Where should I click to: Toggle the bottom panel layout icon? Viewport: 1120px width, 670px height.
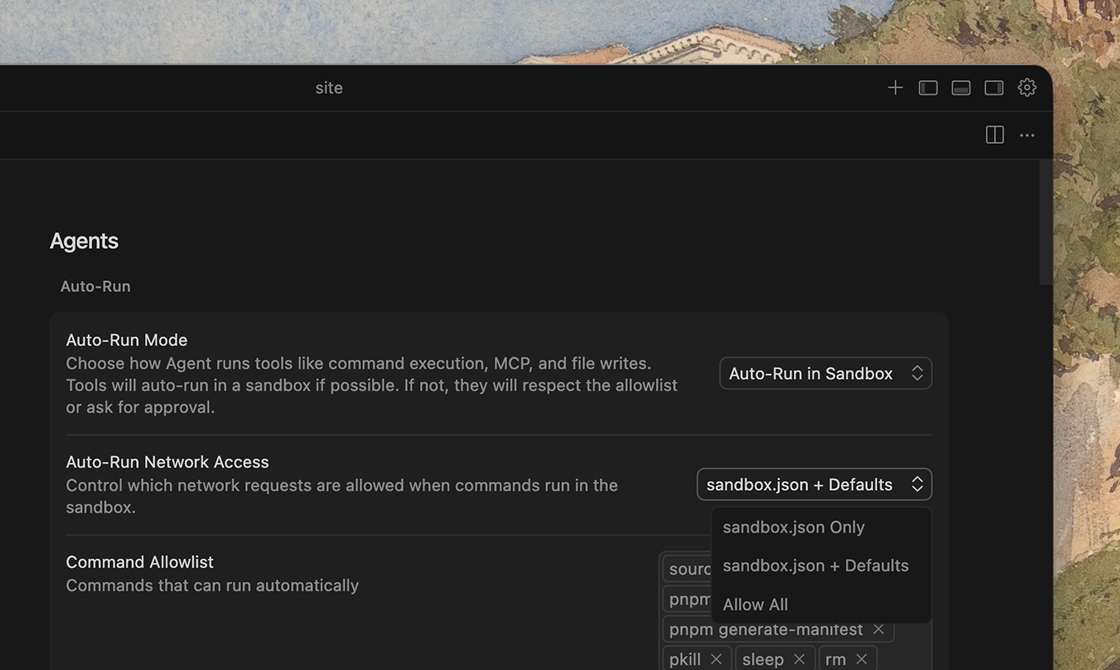pyautogui.click(x=961, y=88)
